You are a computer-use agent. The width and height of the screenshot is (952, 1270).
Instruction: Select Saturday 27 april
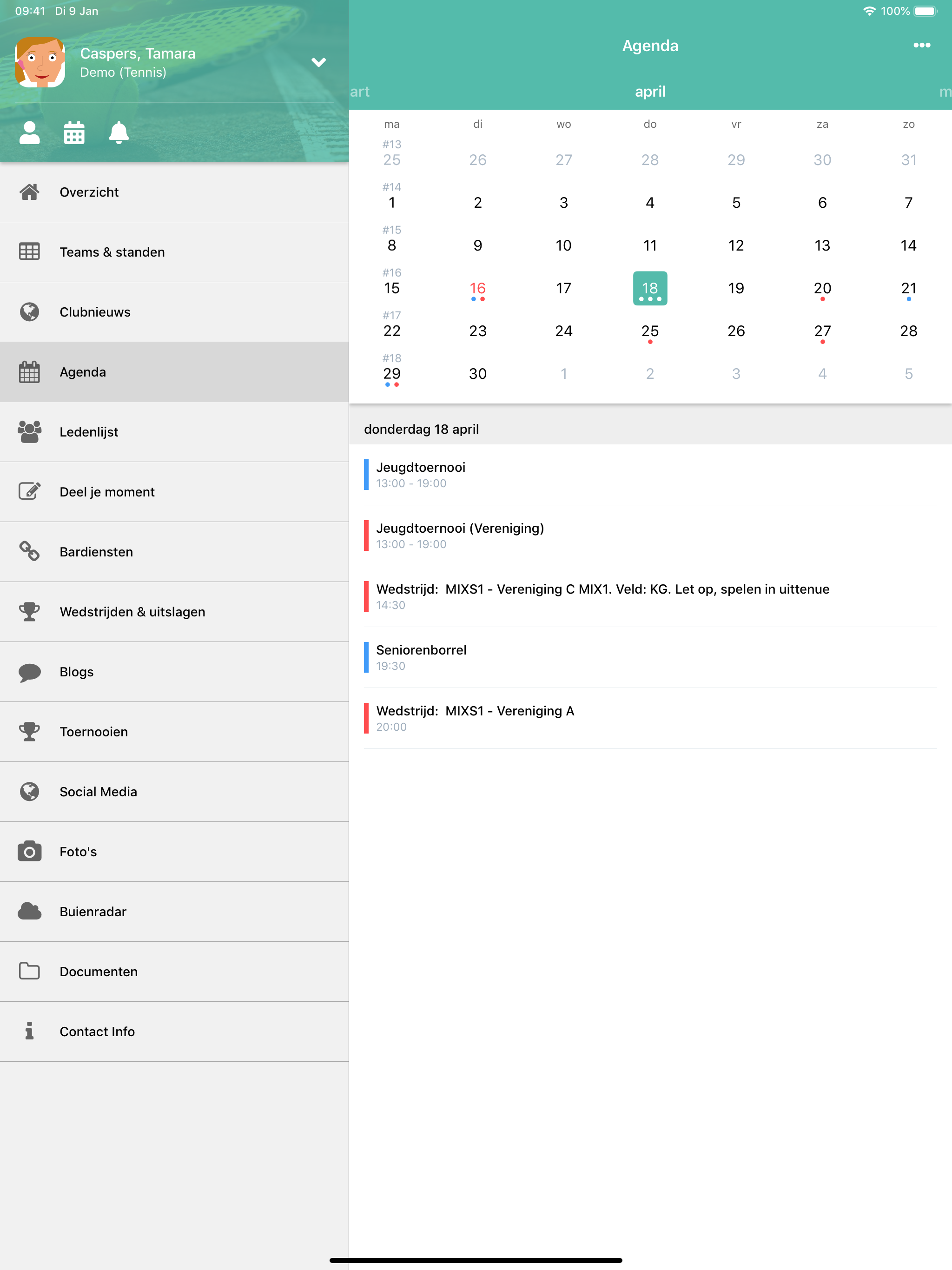[822, 332]
